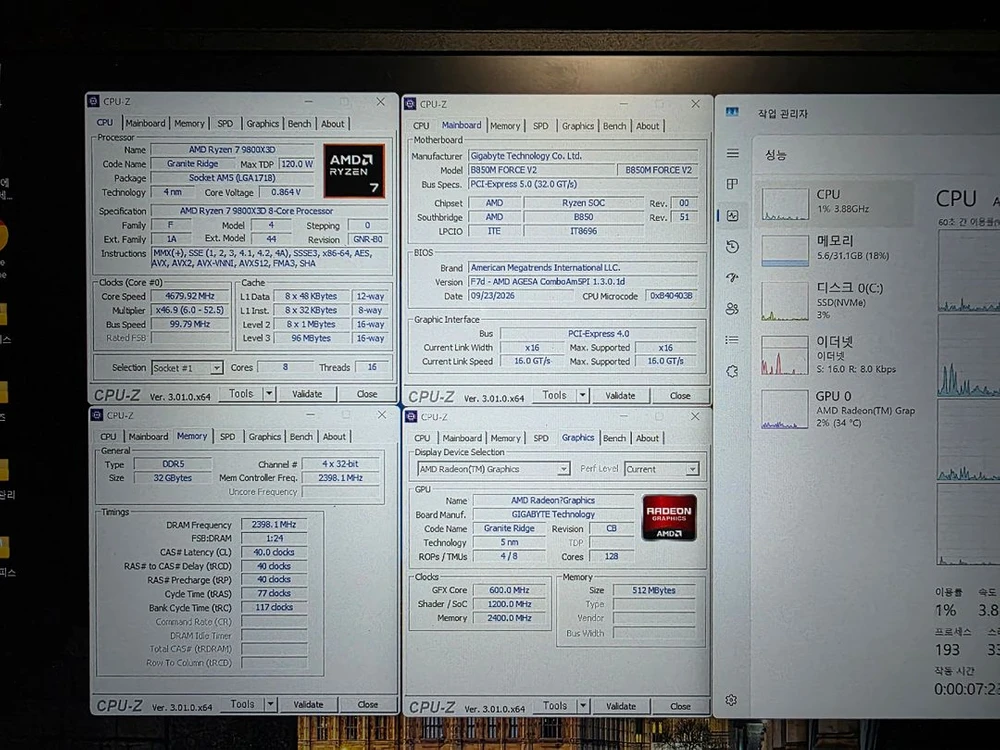Viewport: 1000px width, 750px height.
Task: Click Close button in the CPU tab window
Action: pos(367,394)
